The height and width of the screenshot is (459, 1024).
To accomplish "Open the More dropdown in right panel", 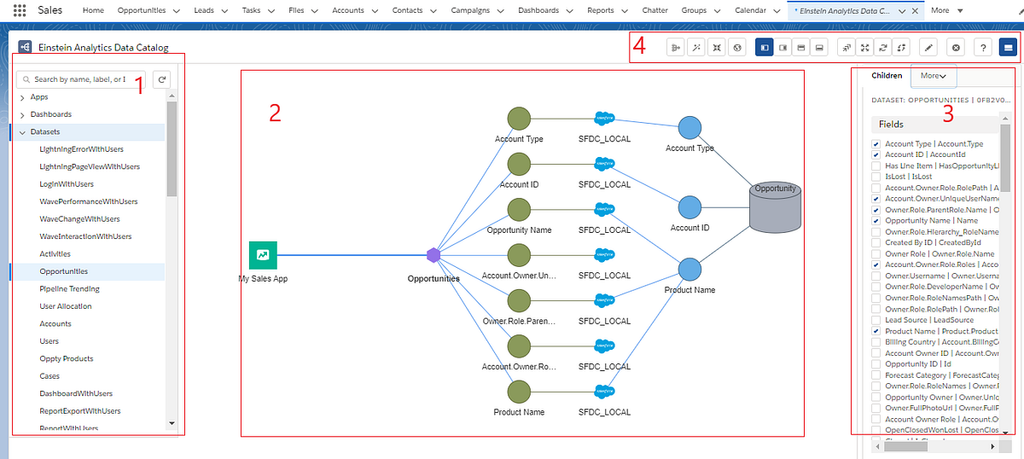I will [934, 76].
